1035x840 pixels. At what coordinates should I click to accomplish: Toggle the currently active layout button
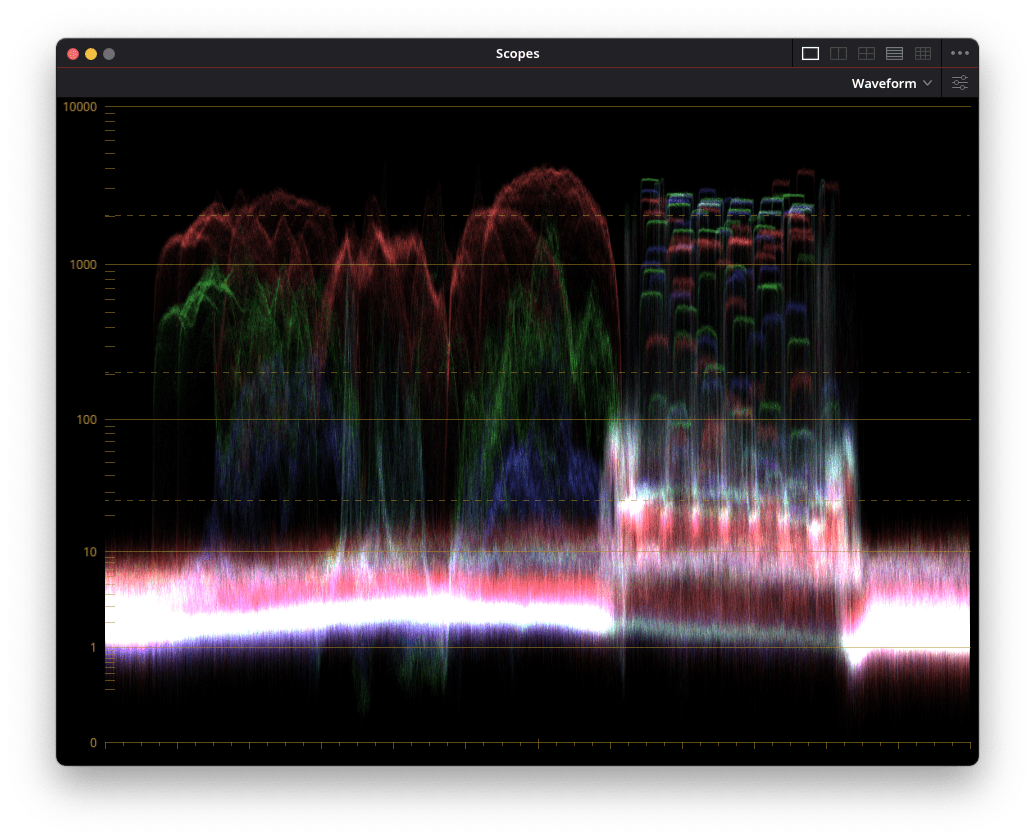pyautogui.click(x=810, y=53)
